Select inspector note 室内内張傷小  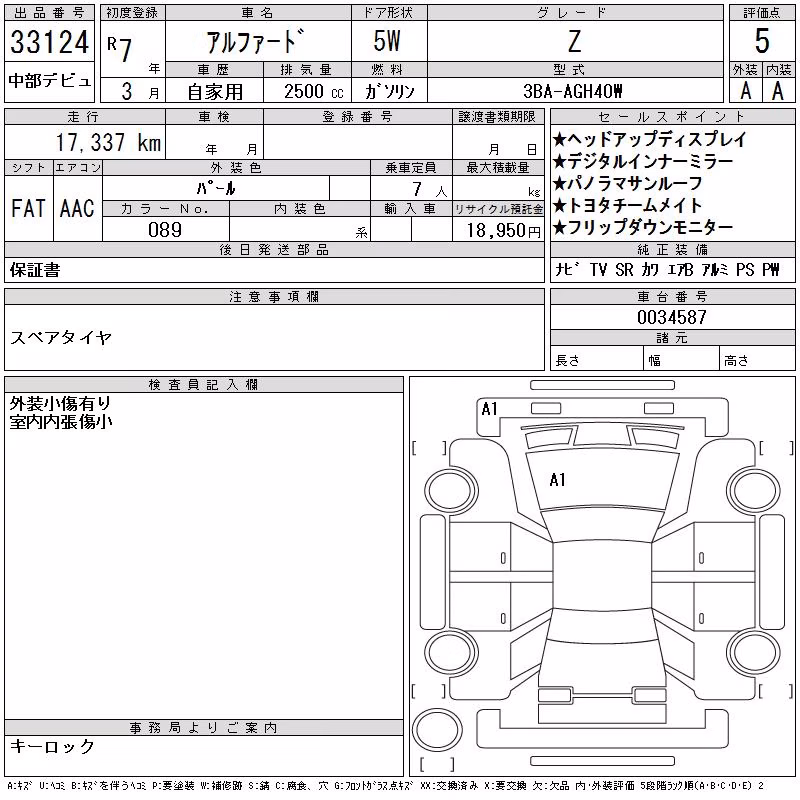tap(60, 421)
